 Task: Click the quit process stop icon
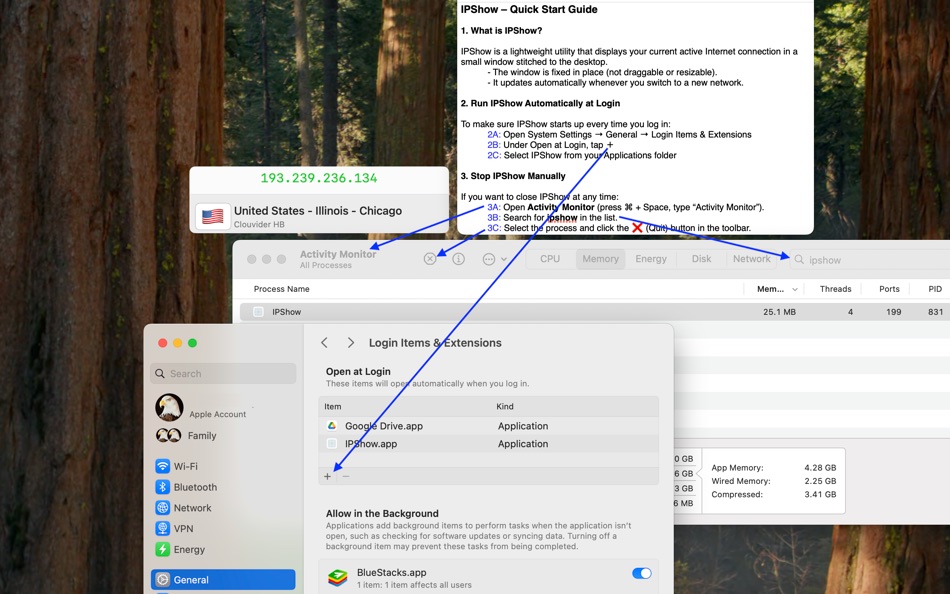coord(430,258)
